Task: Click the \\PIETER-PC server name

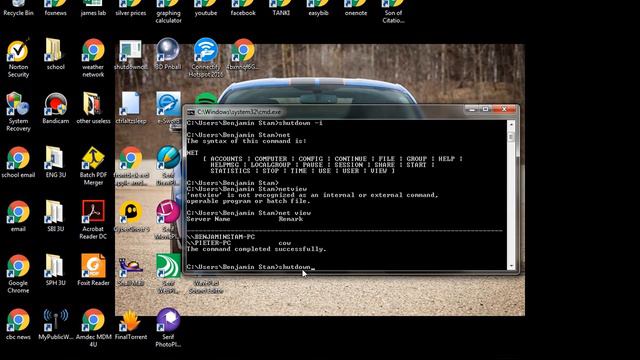Action: coord(209,243)
